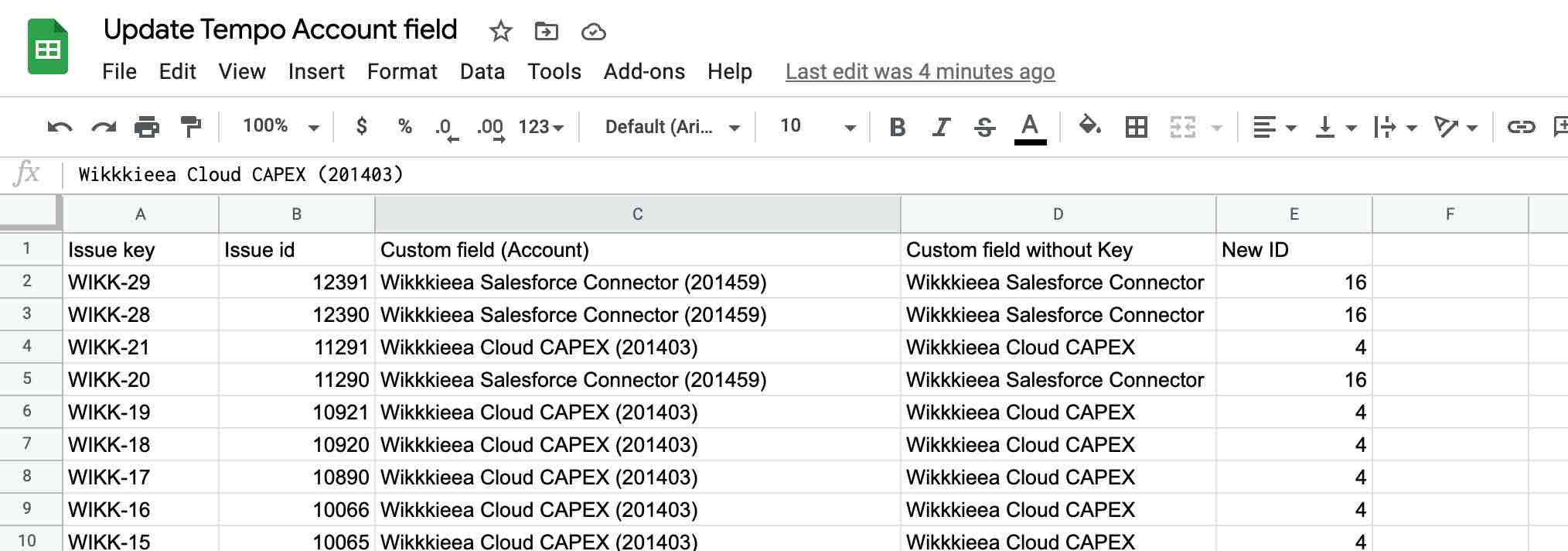Image resolution: width=1568 pixels, height=551 pixels.
Task: Open the text color picker
Action: 1029,126
